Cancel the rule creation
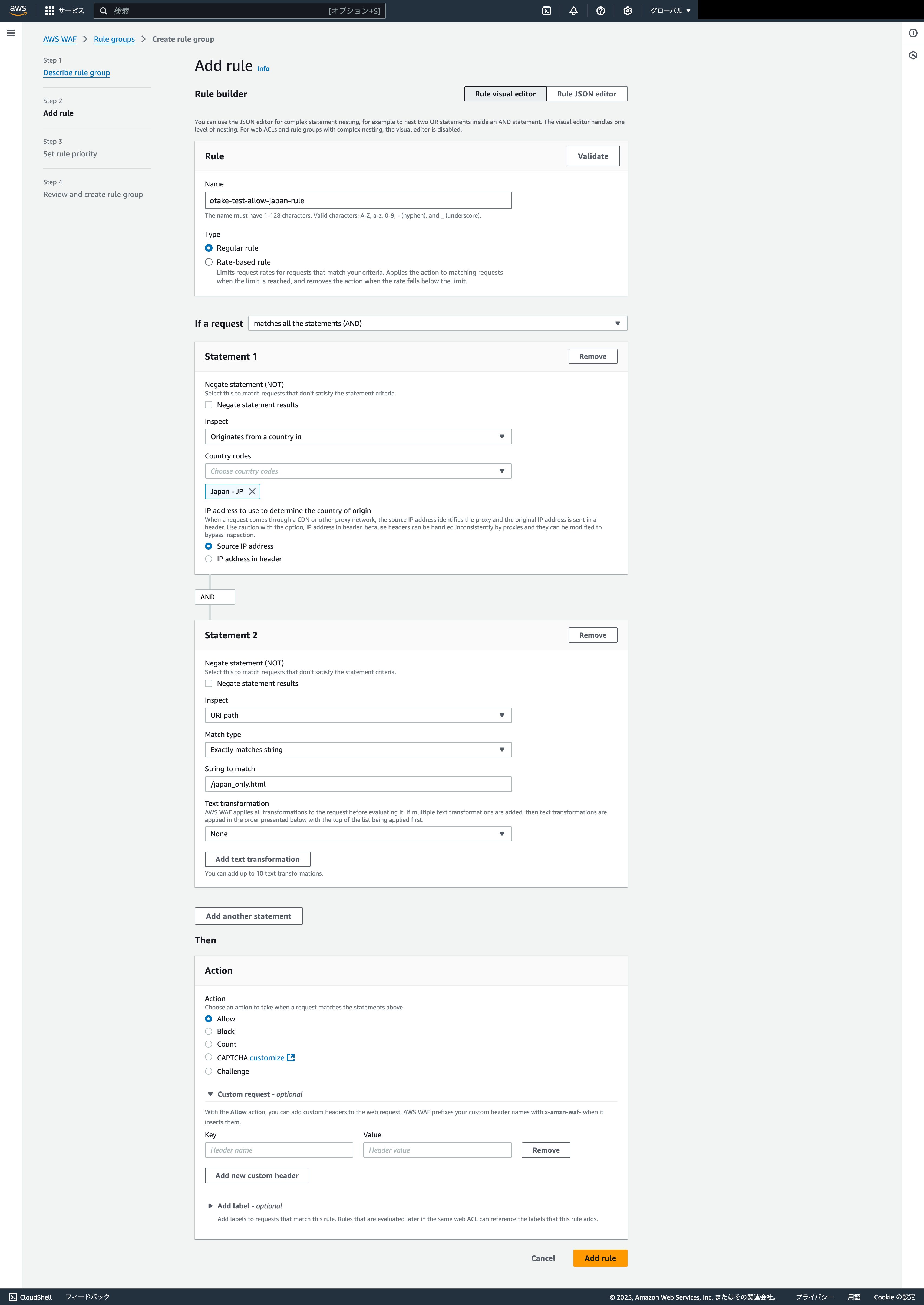 (x=543, y=1258)
